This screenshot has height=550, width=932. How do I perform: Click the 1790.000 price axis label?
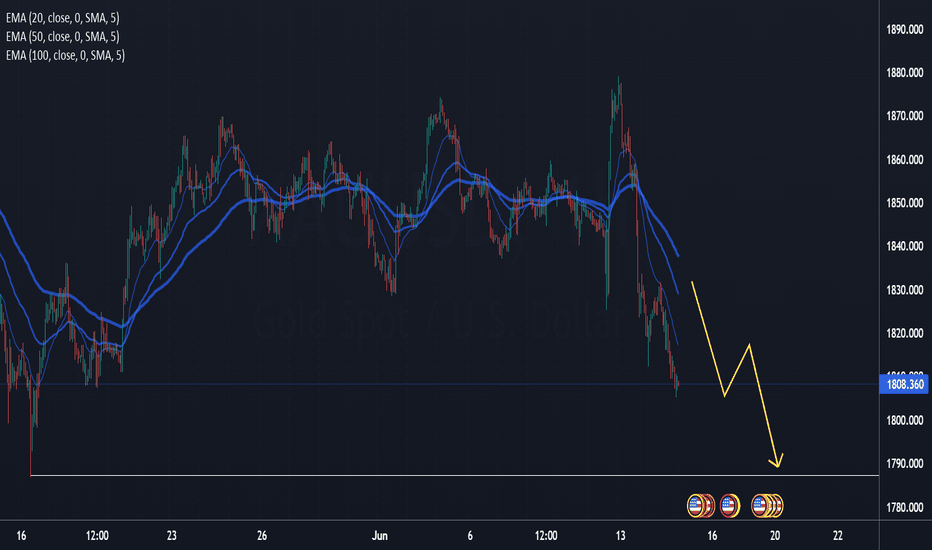click(x=905, y=463)
